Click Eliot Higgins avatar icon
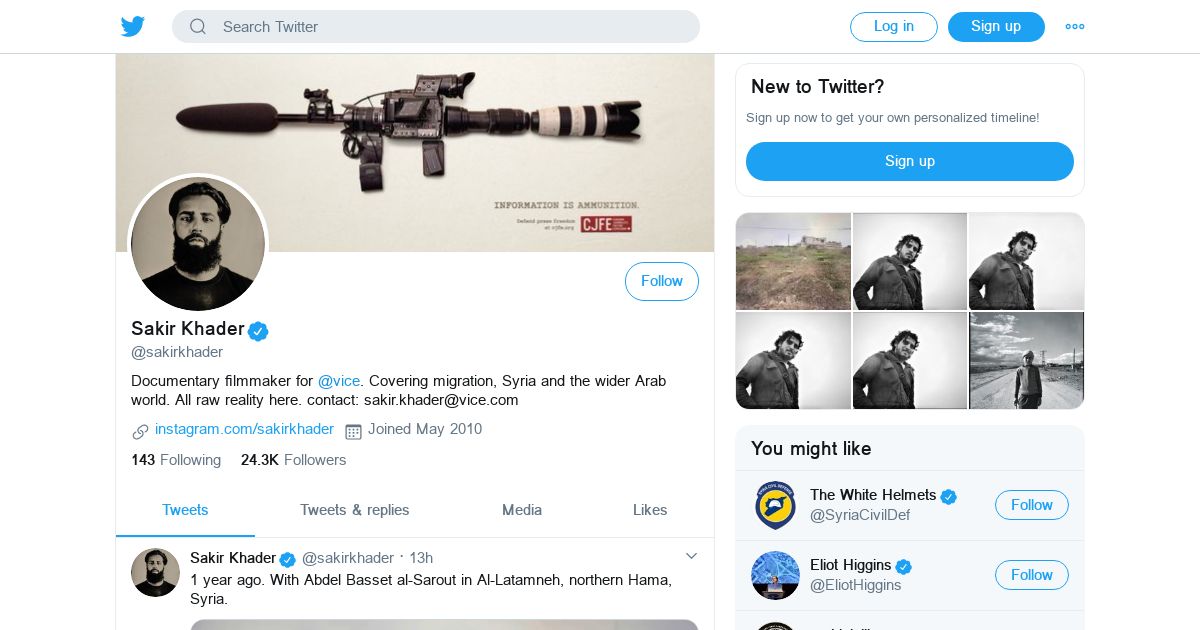Viewport: 1200px width, 630px height. [x=775, y=575]
